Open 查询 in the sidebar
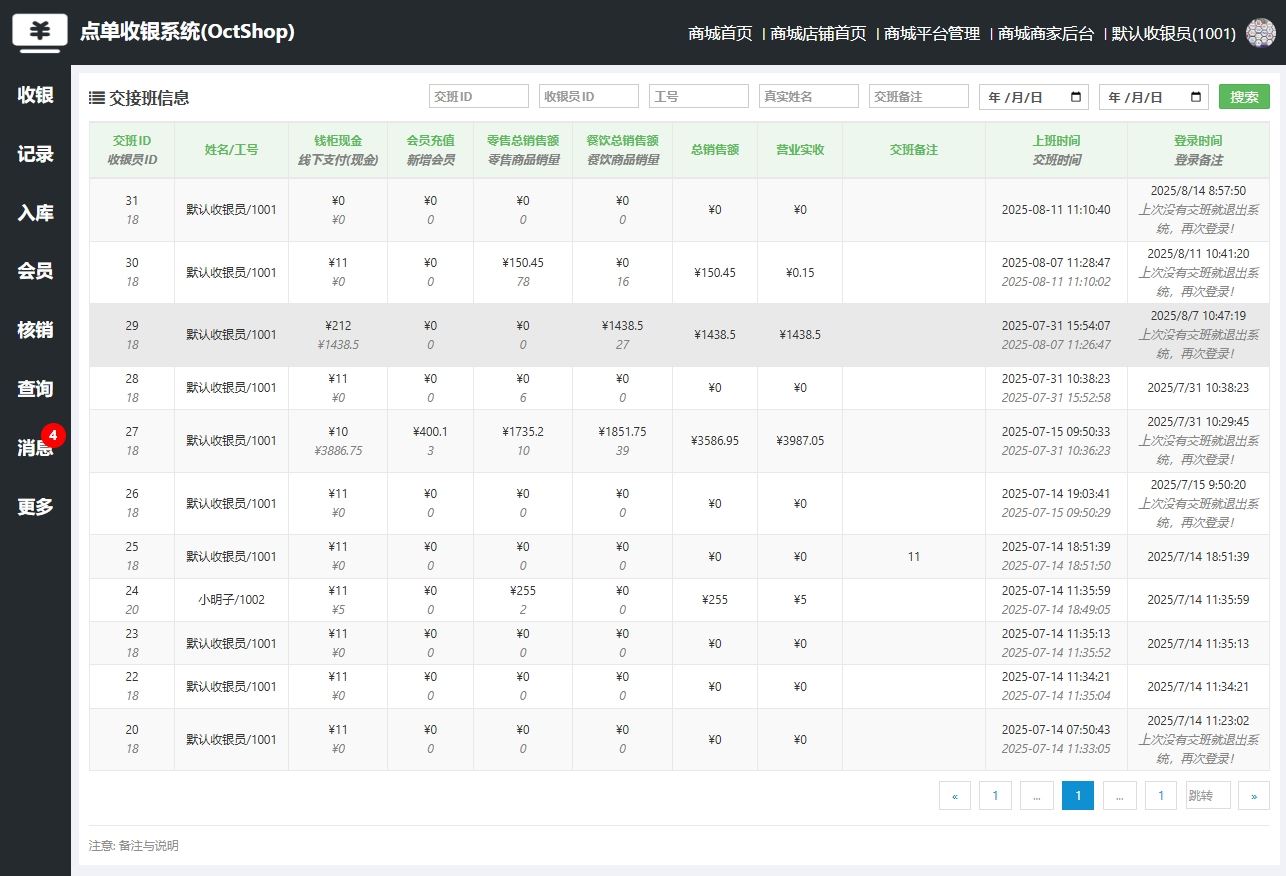1286x876 pixels. coord(35,389)
